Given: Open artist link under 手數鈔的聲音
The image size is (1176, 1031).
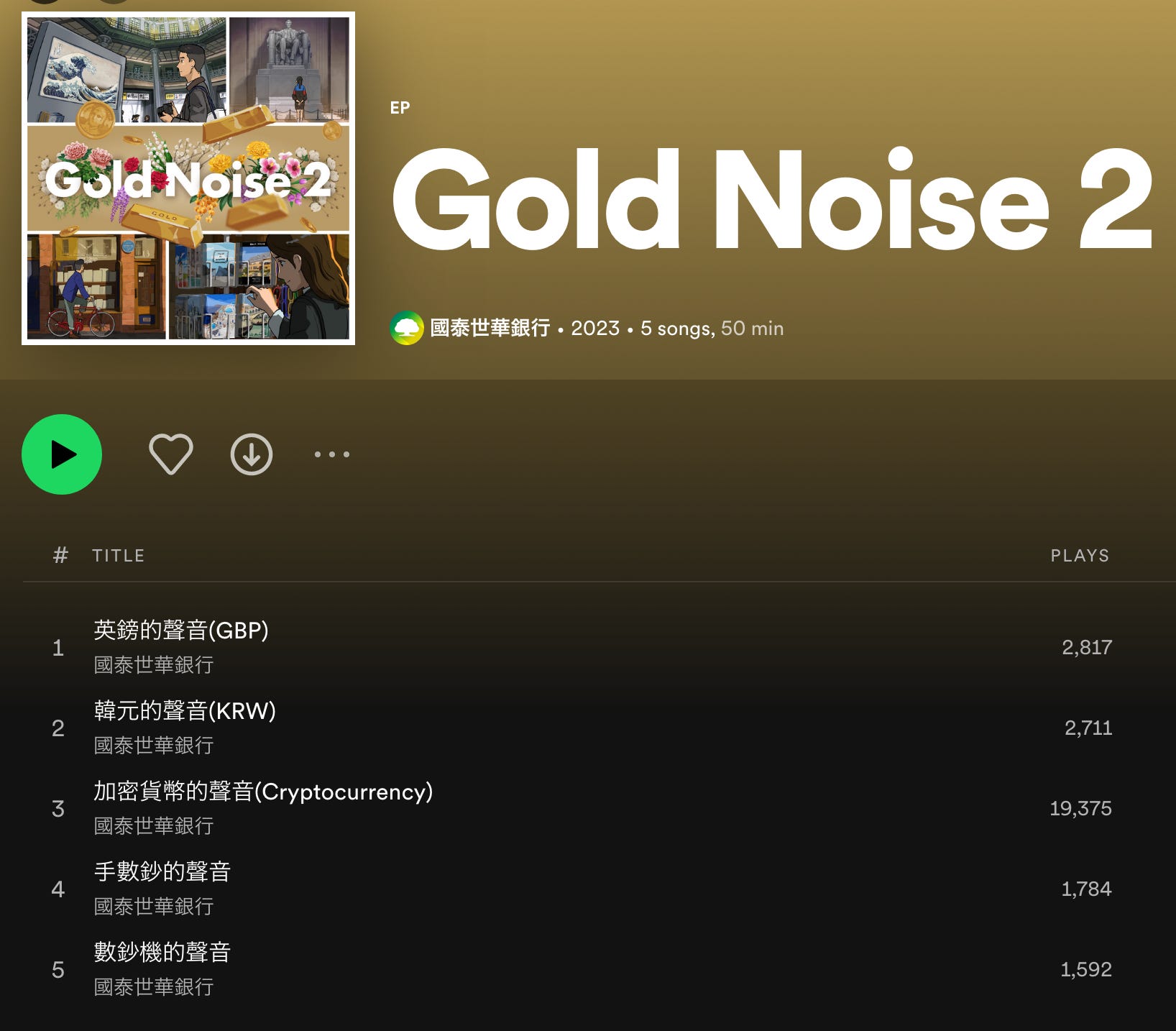Looking at the screenshot, I should 154,907.
